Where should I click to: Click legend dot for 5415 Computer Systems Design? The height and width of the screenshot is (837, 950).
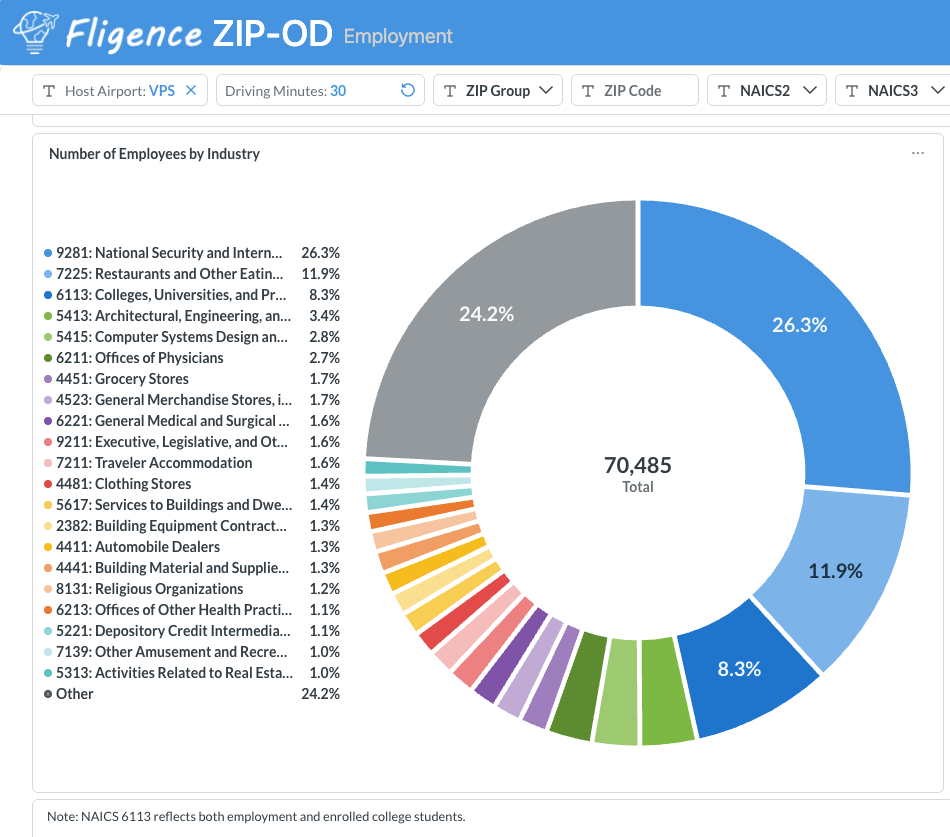pyautogui.click(x=48, y=337)
